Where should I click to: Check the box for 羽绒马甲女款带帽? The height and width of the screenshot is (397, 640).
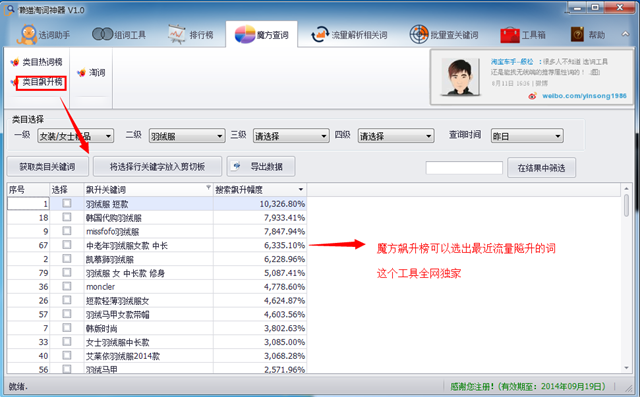coord(67,314)
